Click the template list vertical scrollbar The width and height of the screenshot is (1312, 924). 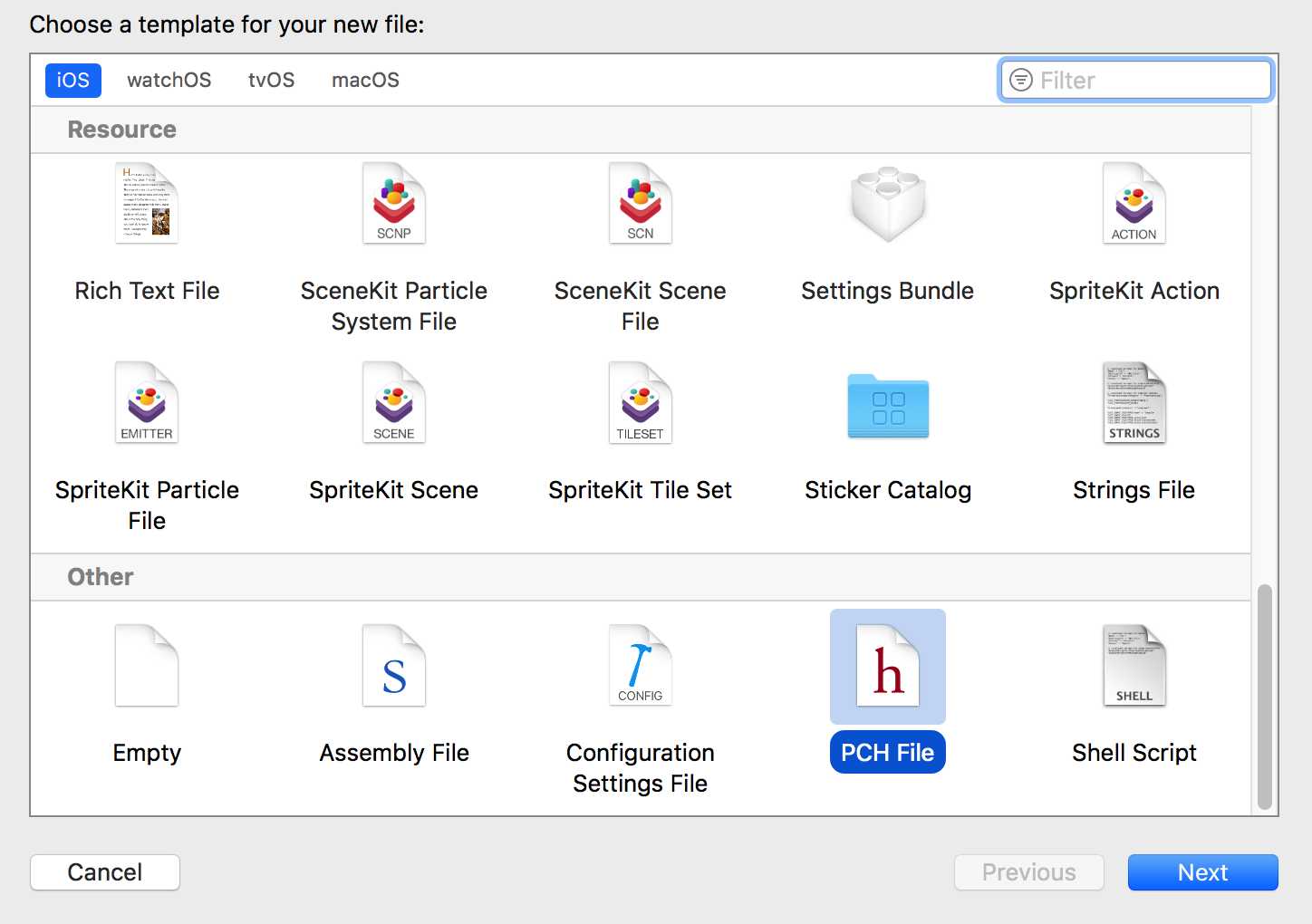1265,698
